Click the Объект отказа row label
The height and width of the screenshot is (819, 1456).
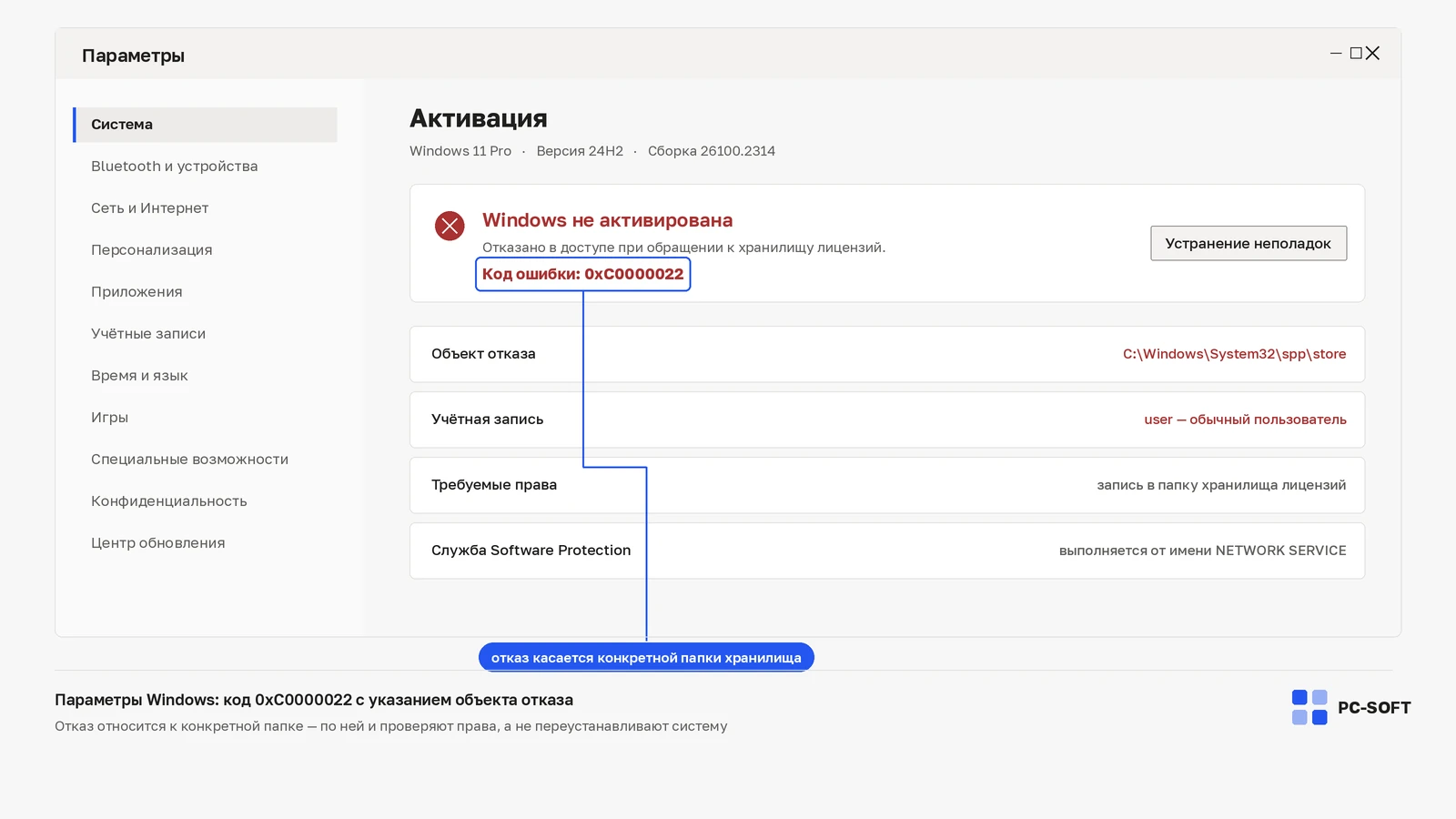coord(483,354)
